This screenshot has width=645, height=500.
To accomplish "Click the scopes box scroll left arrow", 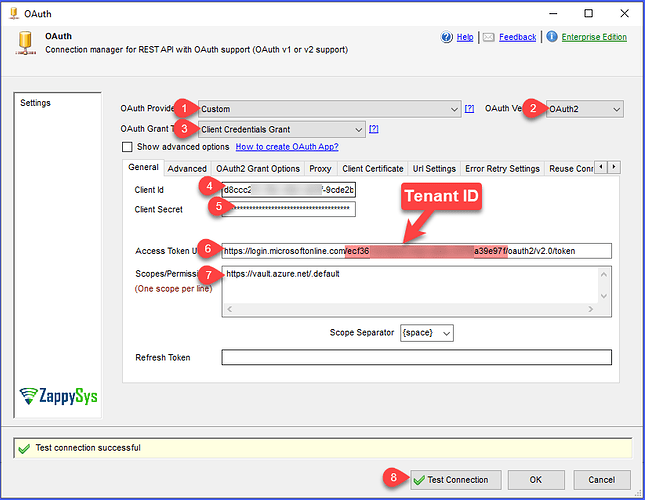I will click(230, 309).
